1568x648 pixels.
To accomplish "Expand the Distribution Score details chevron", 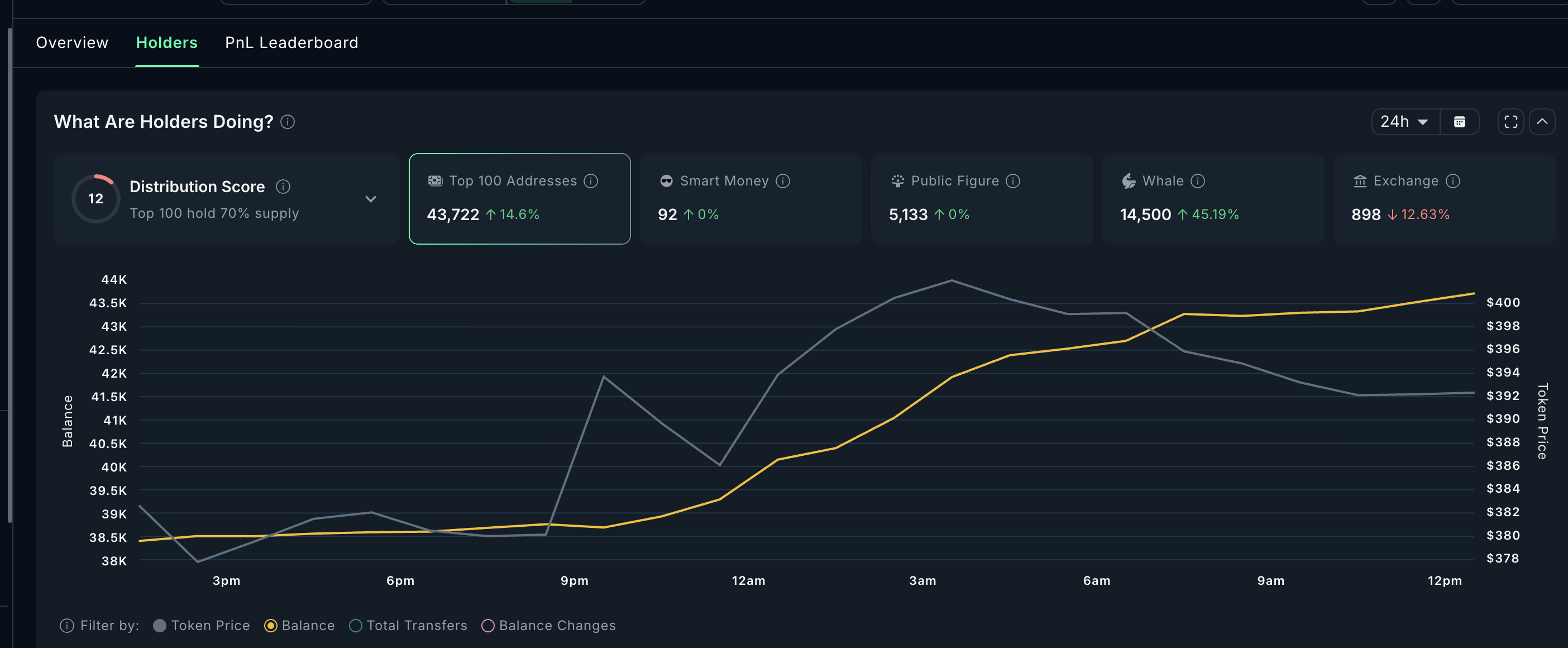I will (371, 198).
